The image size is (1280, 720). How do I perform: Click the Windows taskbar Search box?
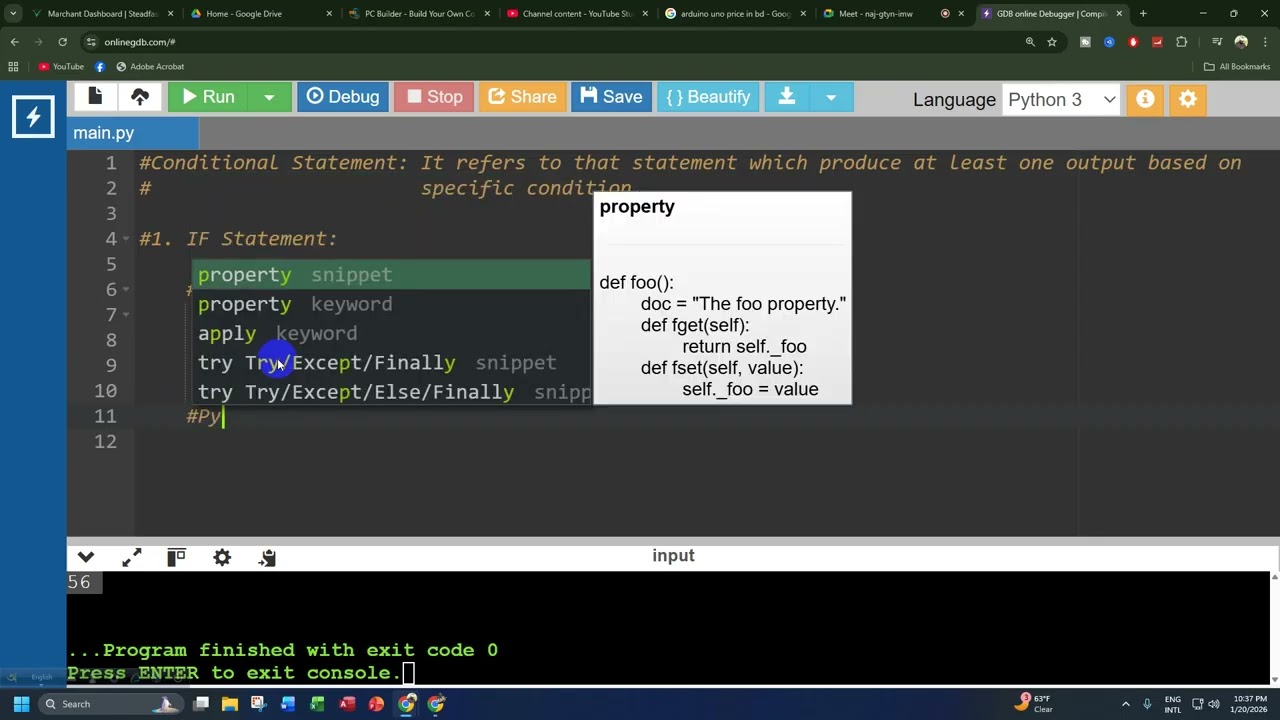(x=110, y=704)
